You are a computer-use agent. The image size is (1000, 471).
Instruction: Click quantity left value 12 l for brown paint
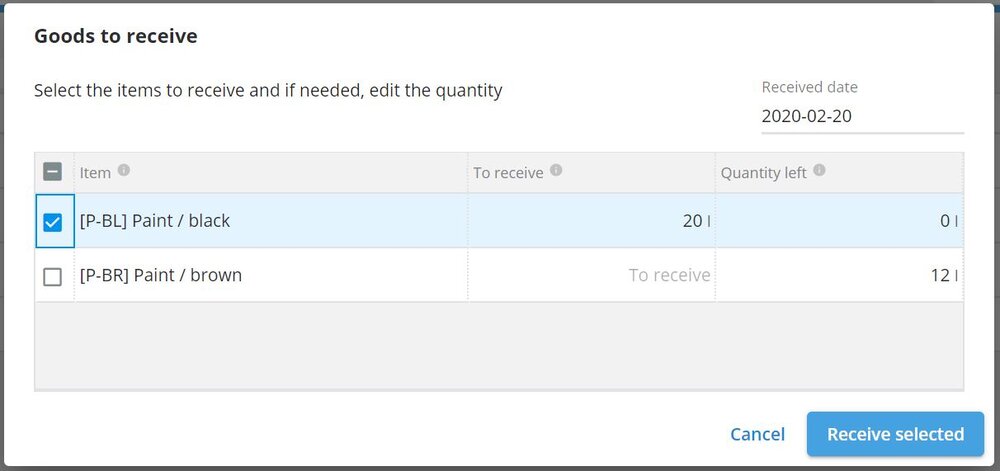tap(944, 275)
